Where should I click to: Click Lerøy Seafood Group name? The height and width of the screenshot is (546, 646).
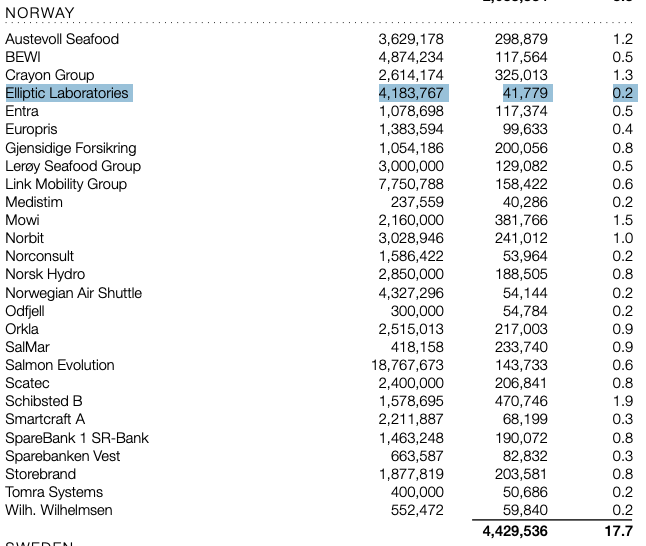[73, 166]
